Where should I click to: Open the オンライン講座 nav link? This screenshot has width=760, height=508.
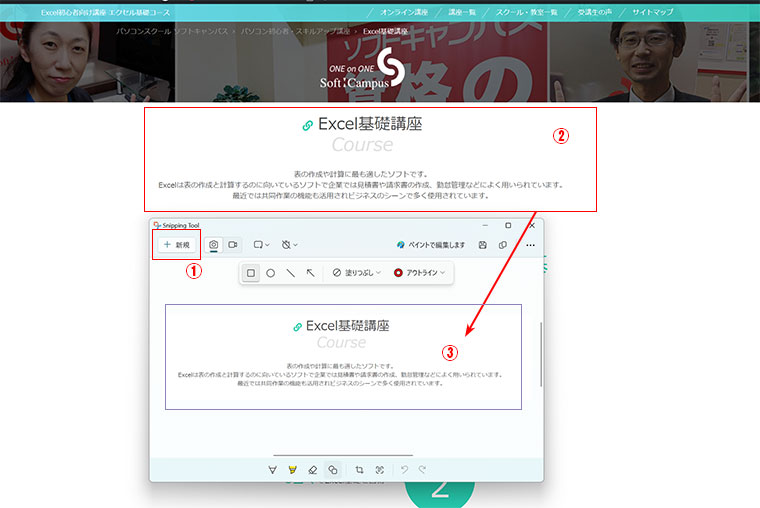pos(404,12)
